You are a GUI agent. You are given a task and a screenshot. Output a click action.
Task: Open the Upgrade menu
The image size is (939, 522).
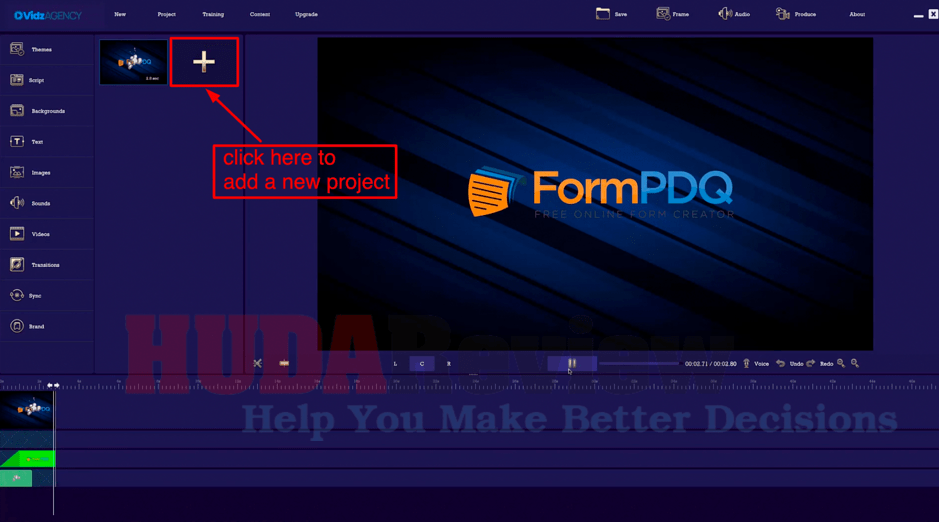coord(306,14)
